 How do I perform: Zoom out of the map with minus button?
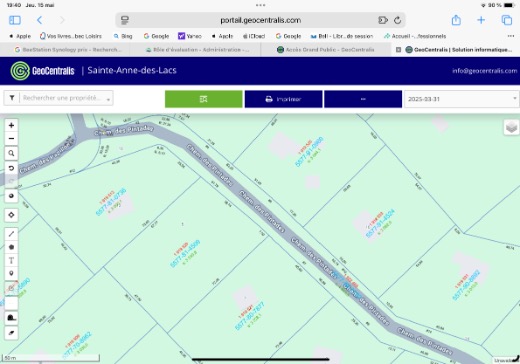tap(11, 139)
